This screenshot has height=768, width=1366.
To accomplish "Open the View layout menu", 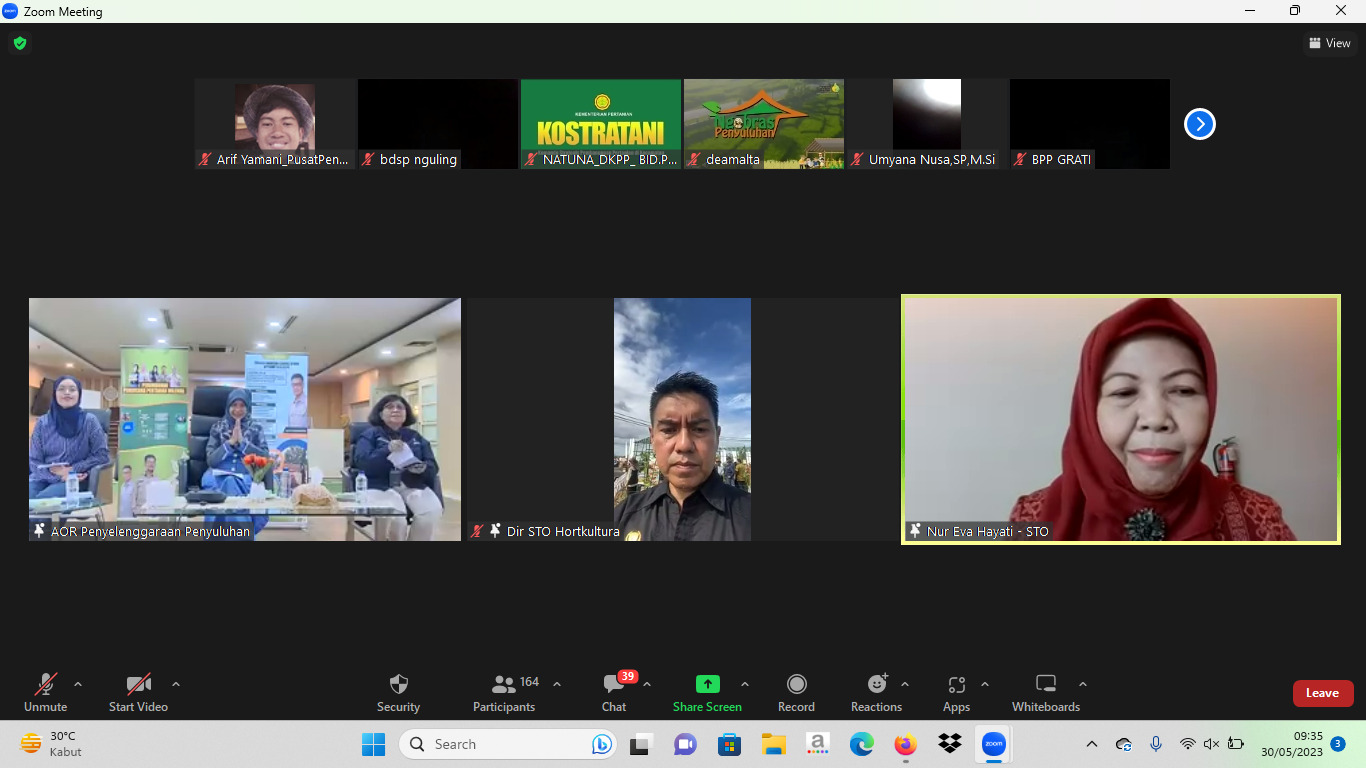I will coord(1329,43).
